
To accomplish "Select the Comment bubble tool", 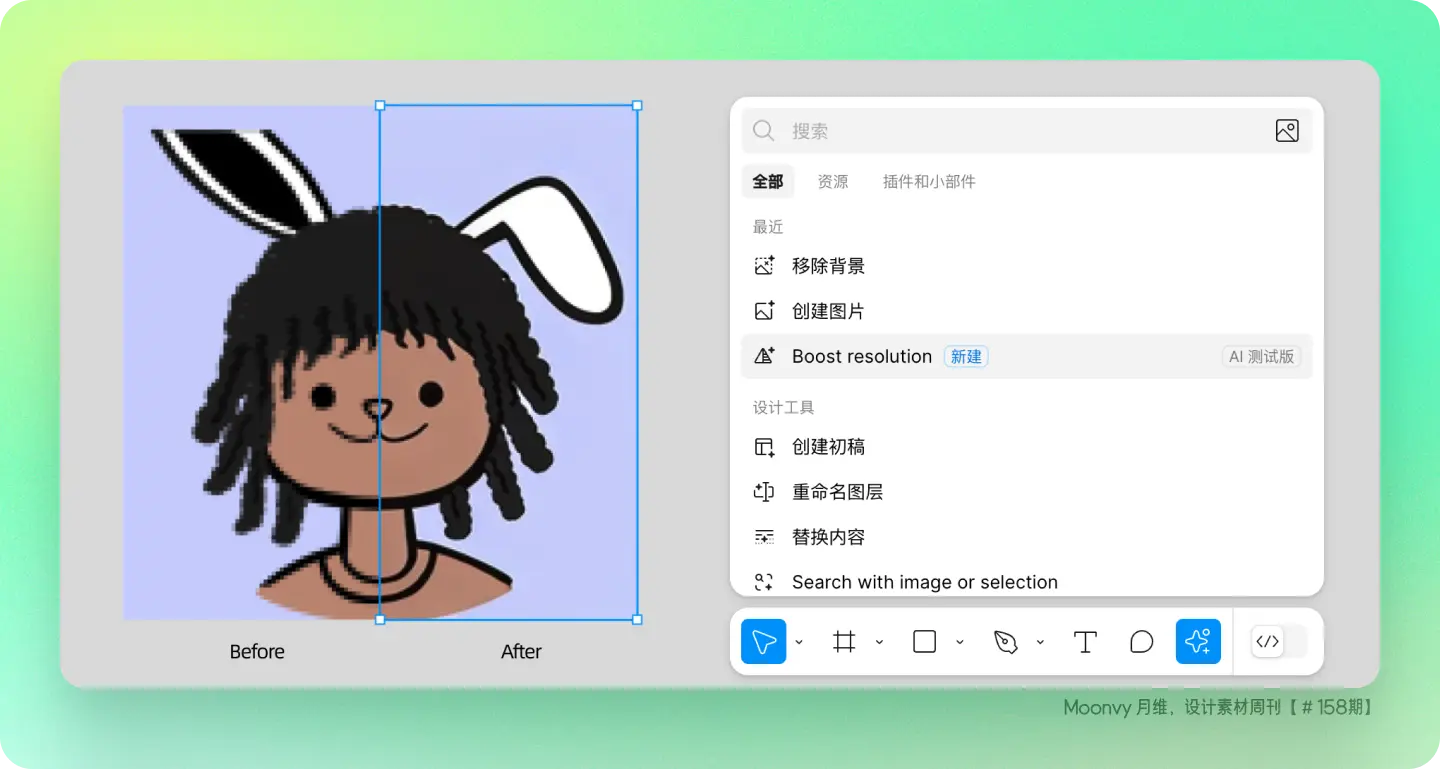I will [1141, 642].
